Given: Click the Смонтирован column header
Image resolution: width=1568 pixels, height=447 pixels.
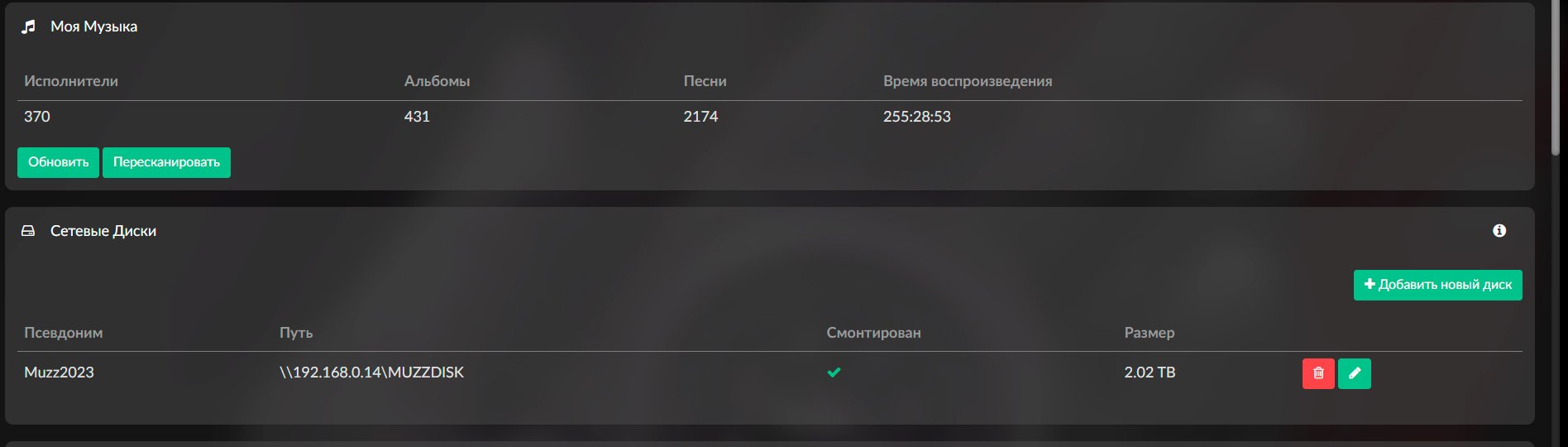Looking at the screenshot, I should pos(873,333).
